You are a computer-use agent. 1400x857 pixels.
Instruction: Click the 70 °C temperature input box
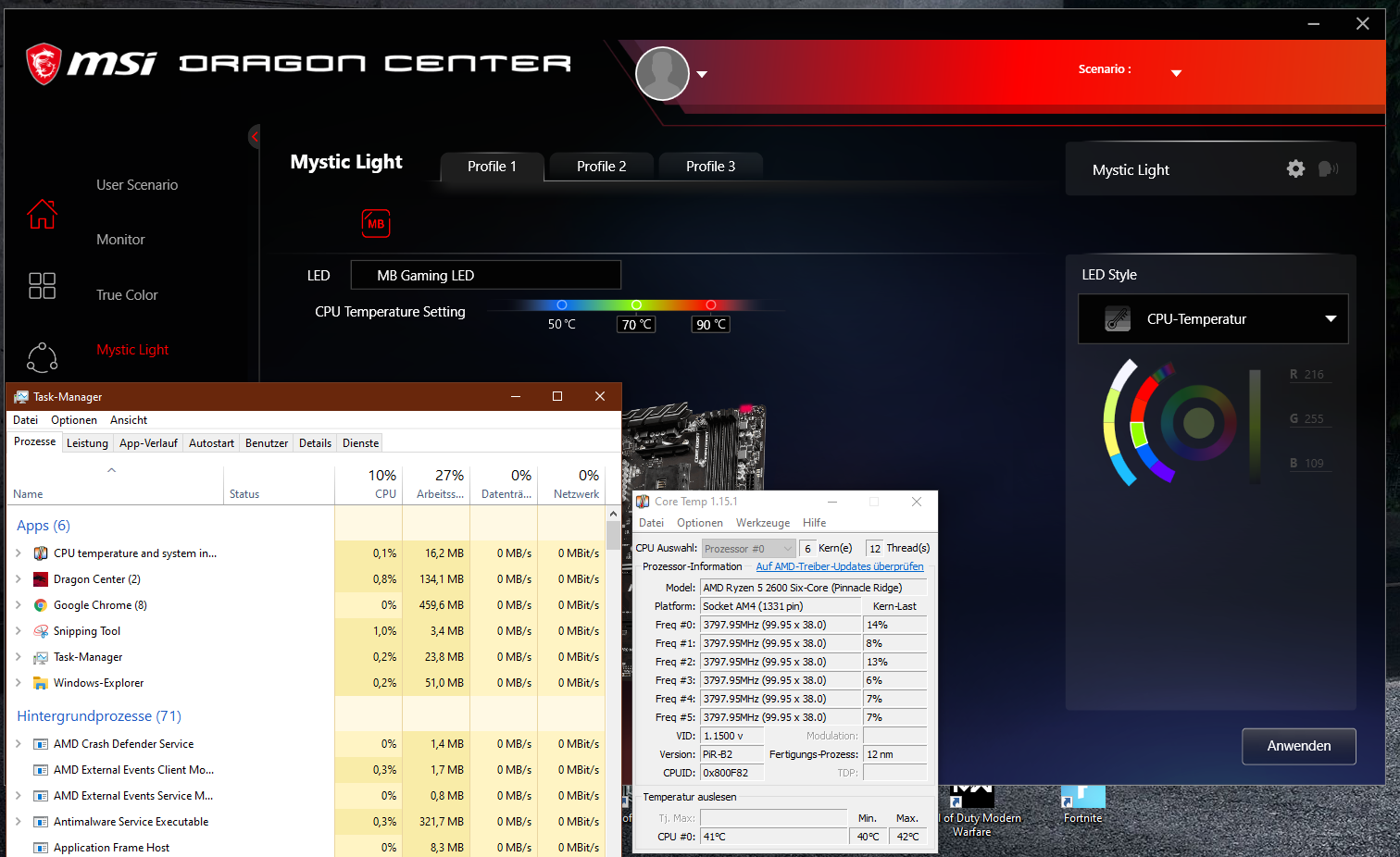click(x=636, y=325)
